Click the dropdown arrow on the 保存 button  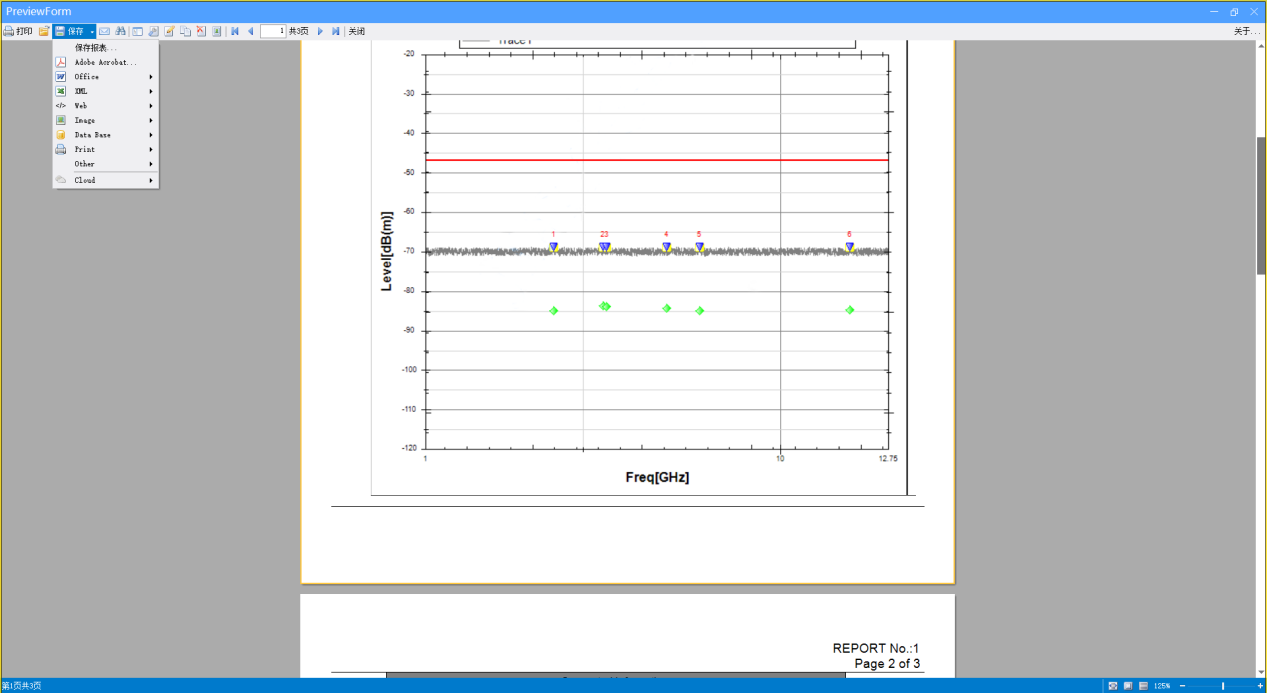point(92,31)
